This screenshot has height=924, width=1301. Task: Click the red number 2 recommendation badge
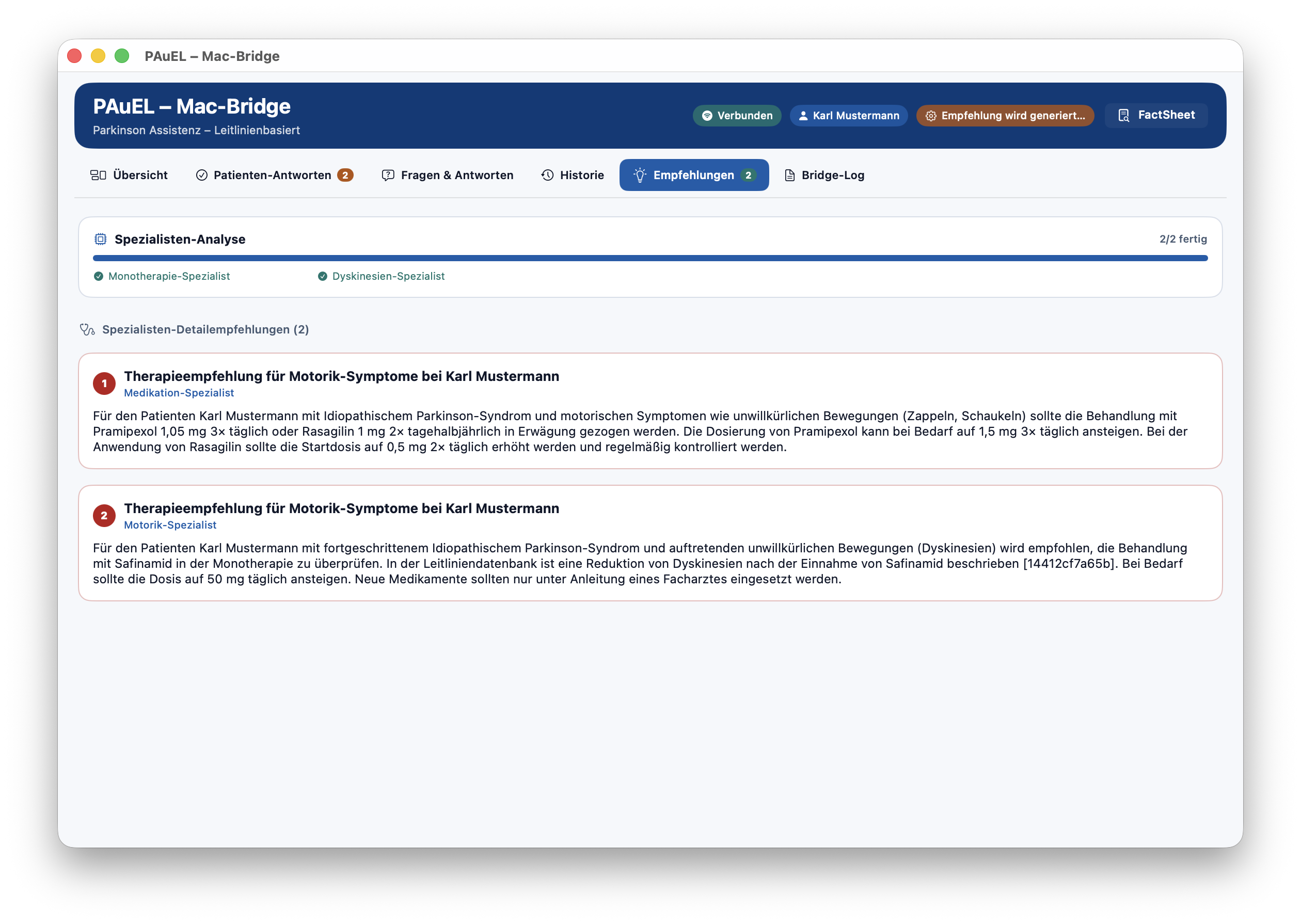(x=104, y=516)
